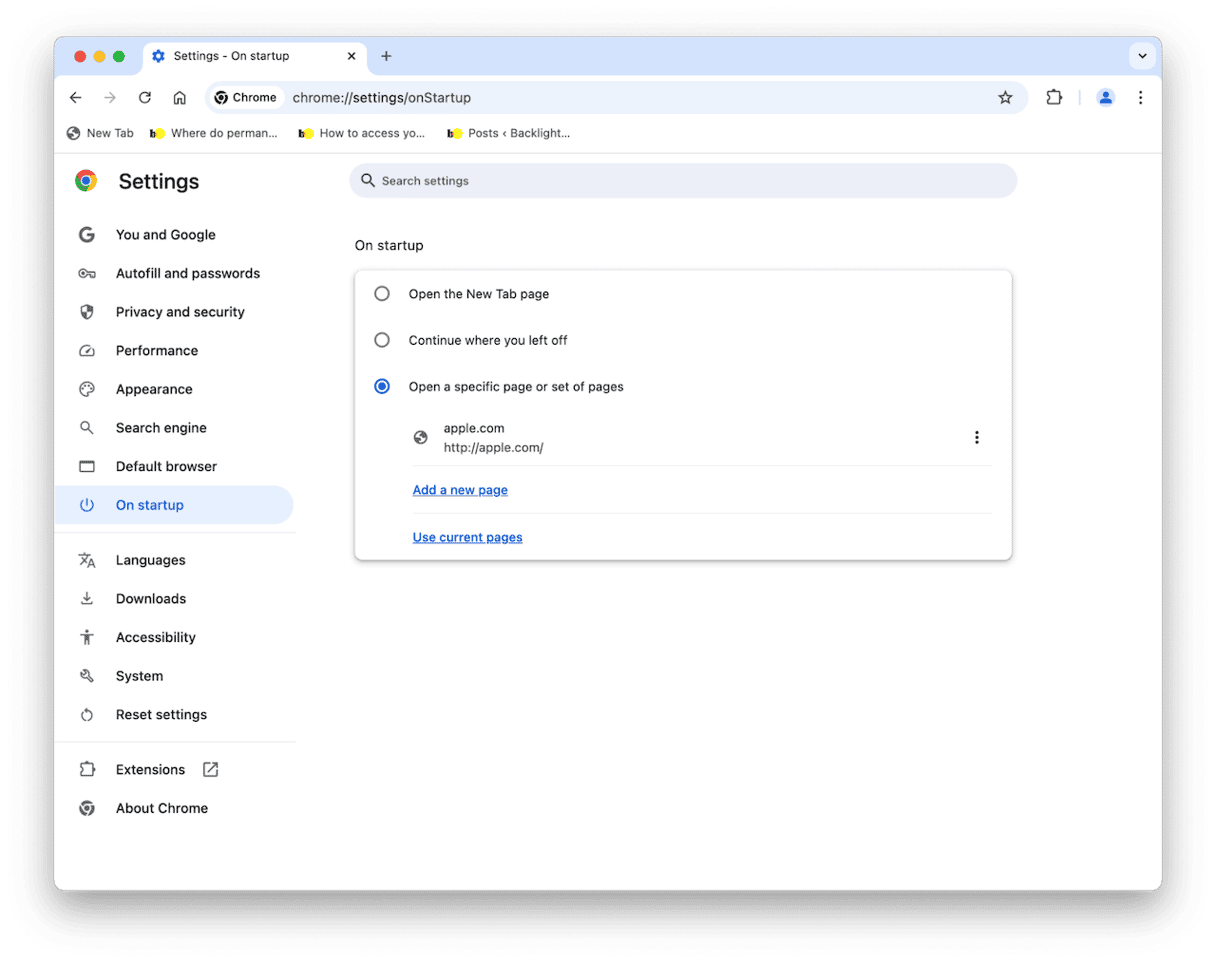Click the globe icon beside apple.com
This screenshot has width=1216, height=962.
tap(421, 438)
